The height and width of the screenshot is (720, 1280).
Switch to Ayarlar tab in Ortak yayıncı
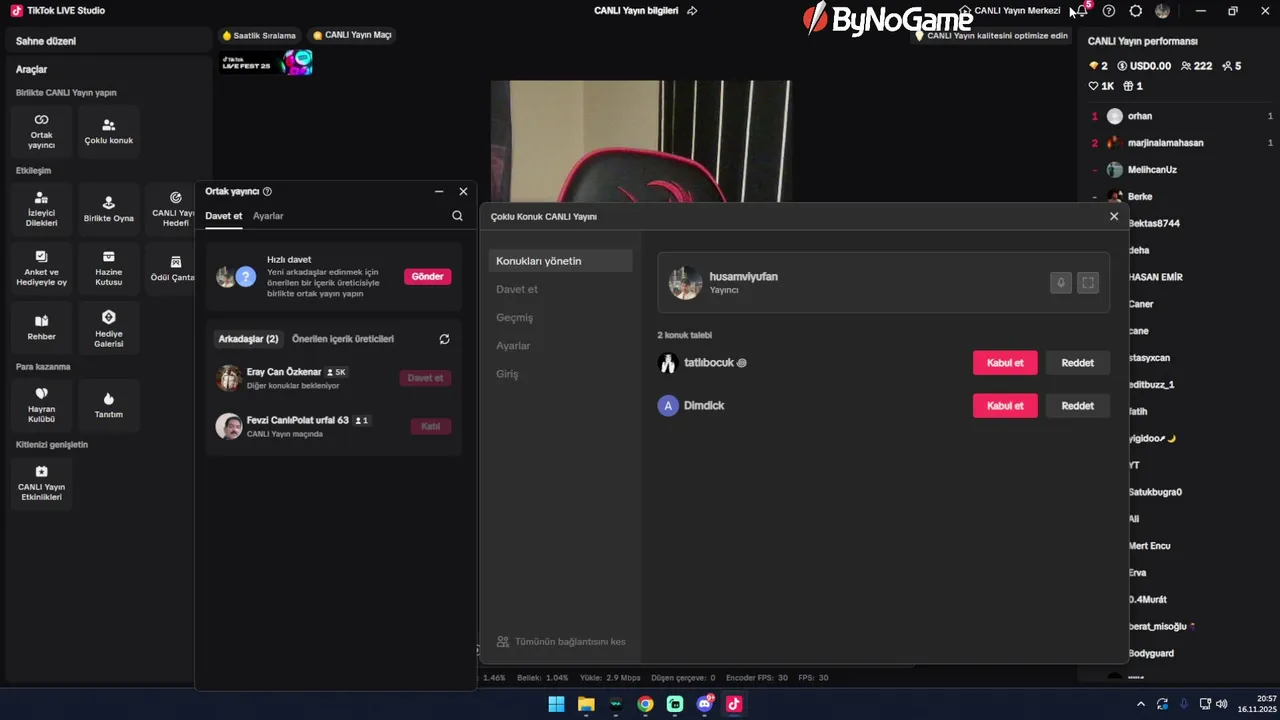click(268, 216)
